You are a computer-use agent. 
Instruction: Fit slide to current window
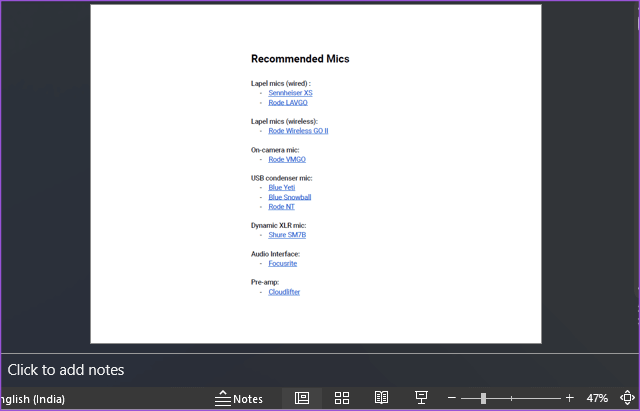pos(627,398)
